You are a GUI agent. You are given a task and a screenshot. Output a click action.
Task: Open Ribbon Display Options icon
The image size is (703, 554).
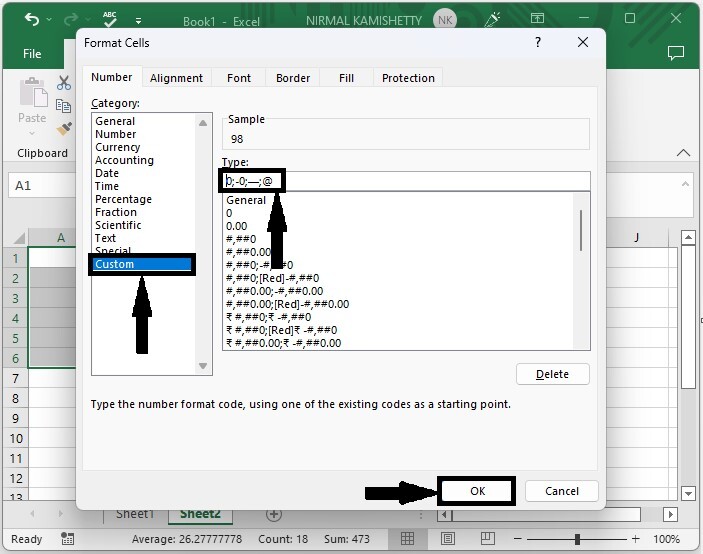click(x=537, y=18)
